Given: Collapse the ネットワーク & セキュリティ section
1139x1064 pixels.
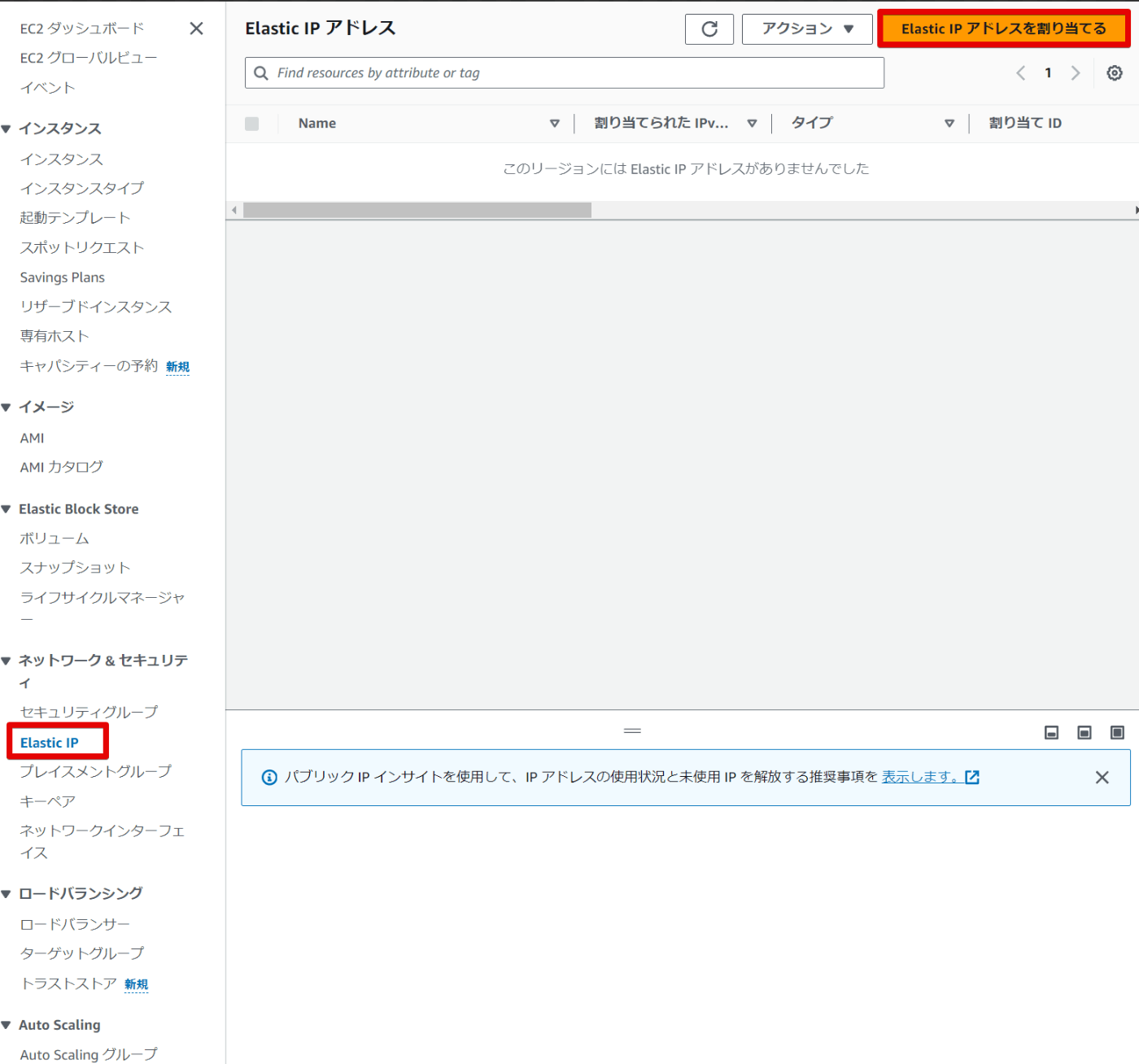Looking at the screenshot, I should click(x=7, y=661).
